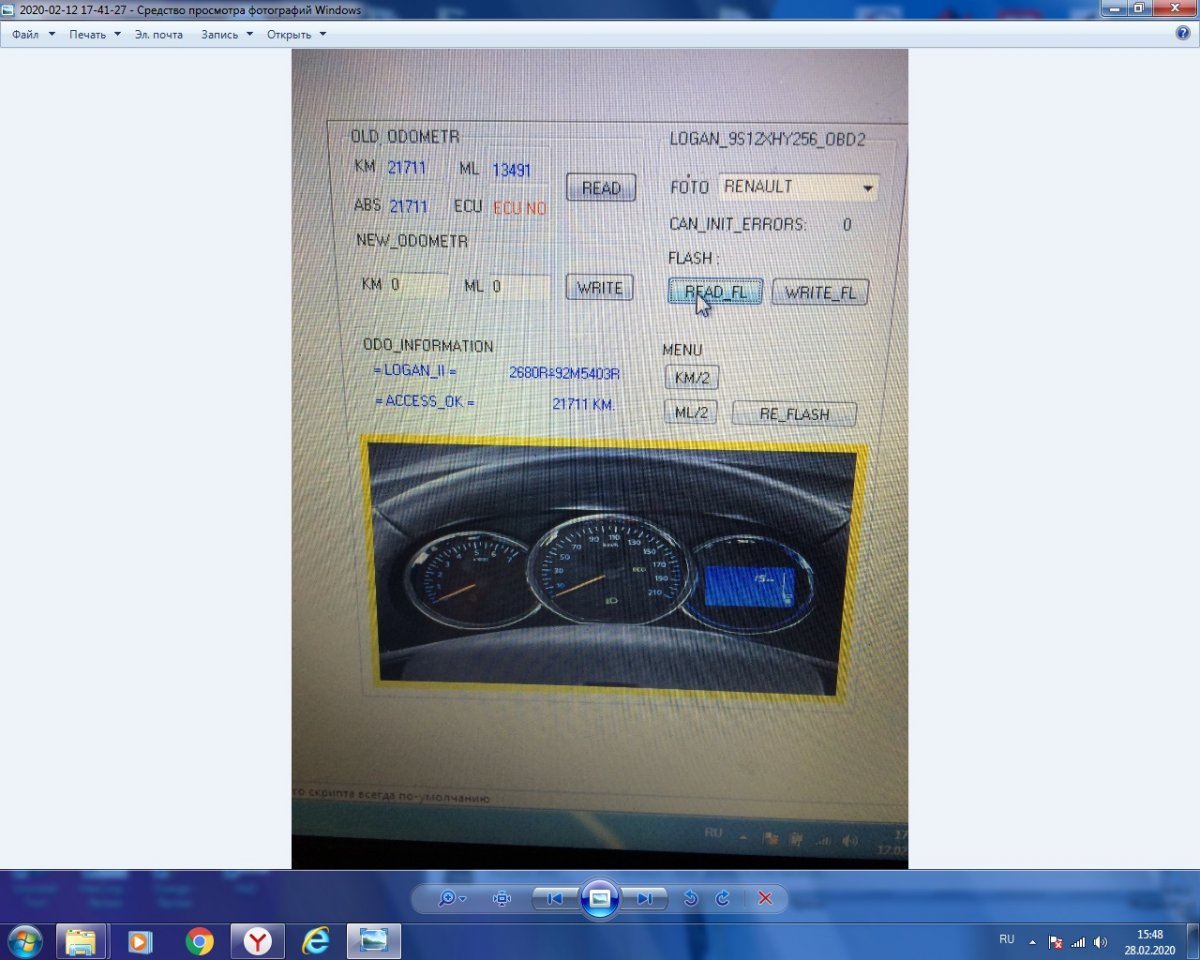Viewport: 1200px width, 960px height.
Task: Open File Explorer from the taskbar
Action: [x=81, y=941]
